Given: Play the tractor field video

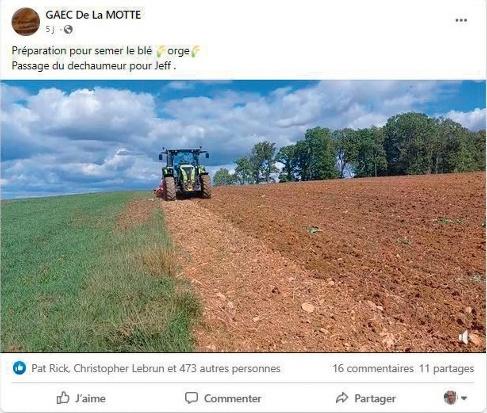Looking at the screenshot, I should [243, 216].
